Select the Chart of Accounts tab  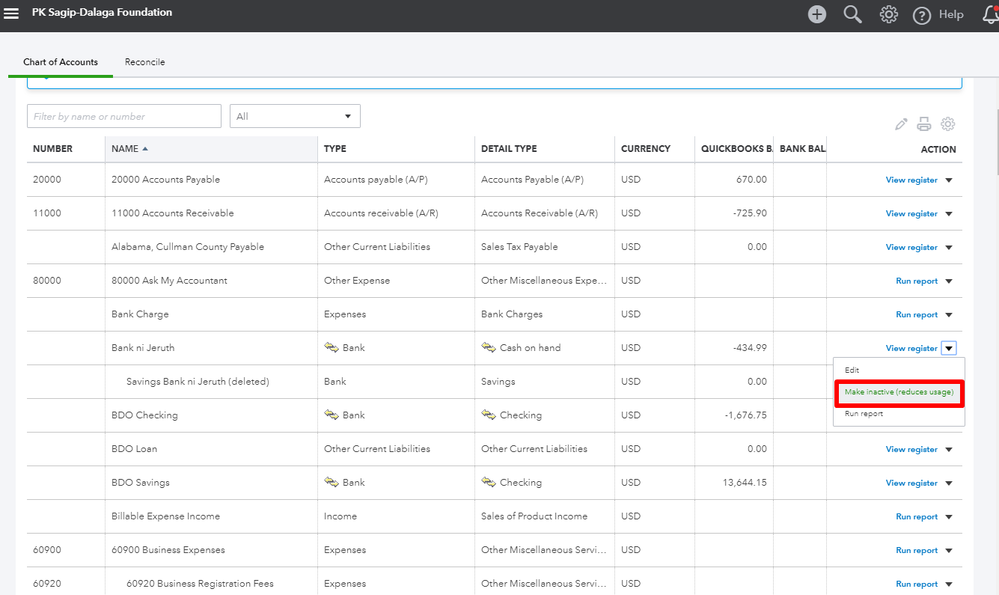pos(60,62)
